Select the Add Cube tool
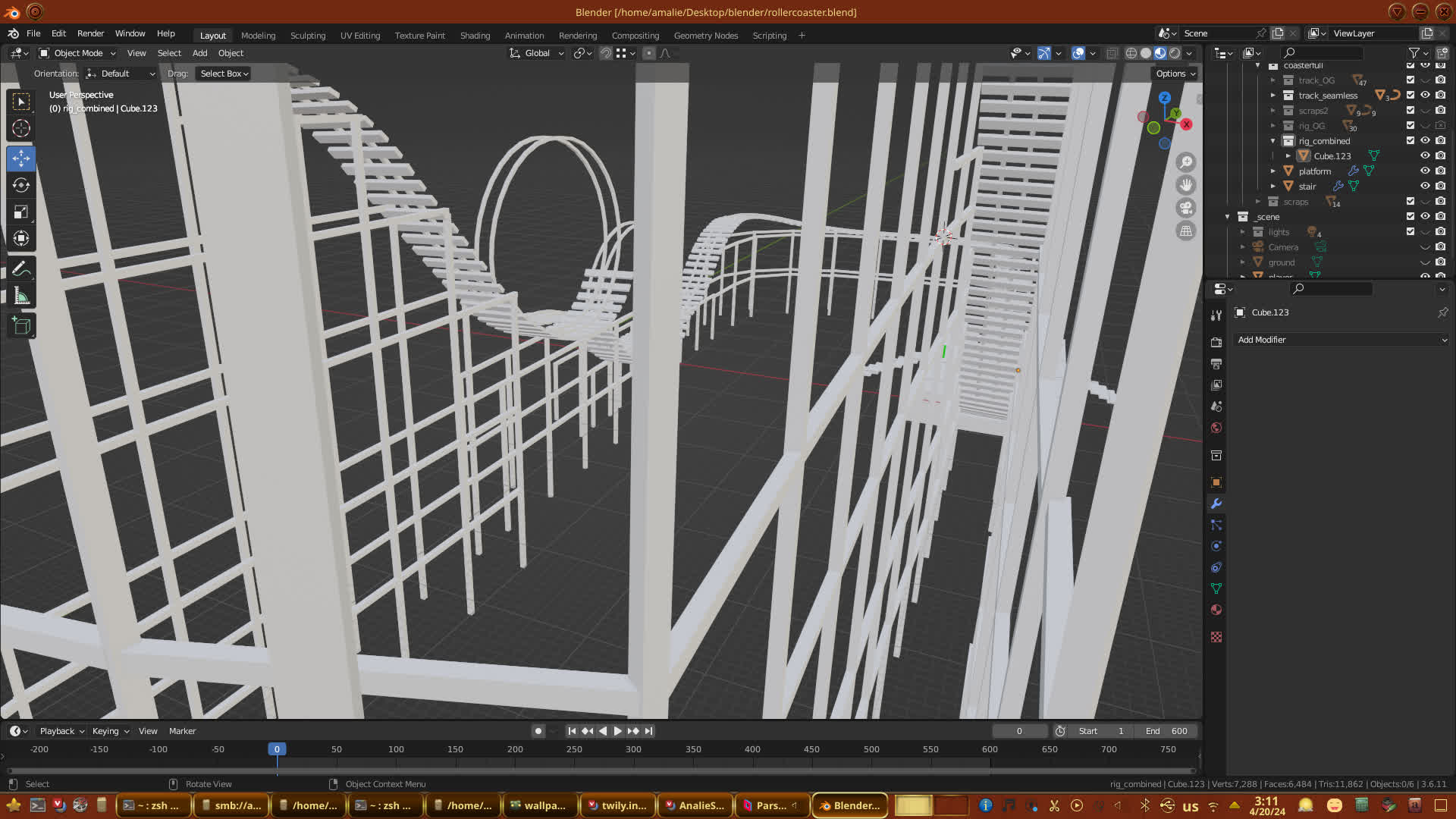Image resolution: width=1456 pixels, height=819 pixels. point(21,326)
